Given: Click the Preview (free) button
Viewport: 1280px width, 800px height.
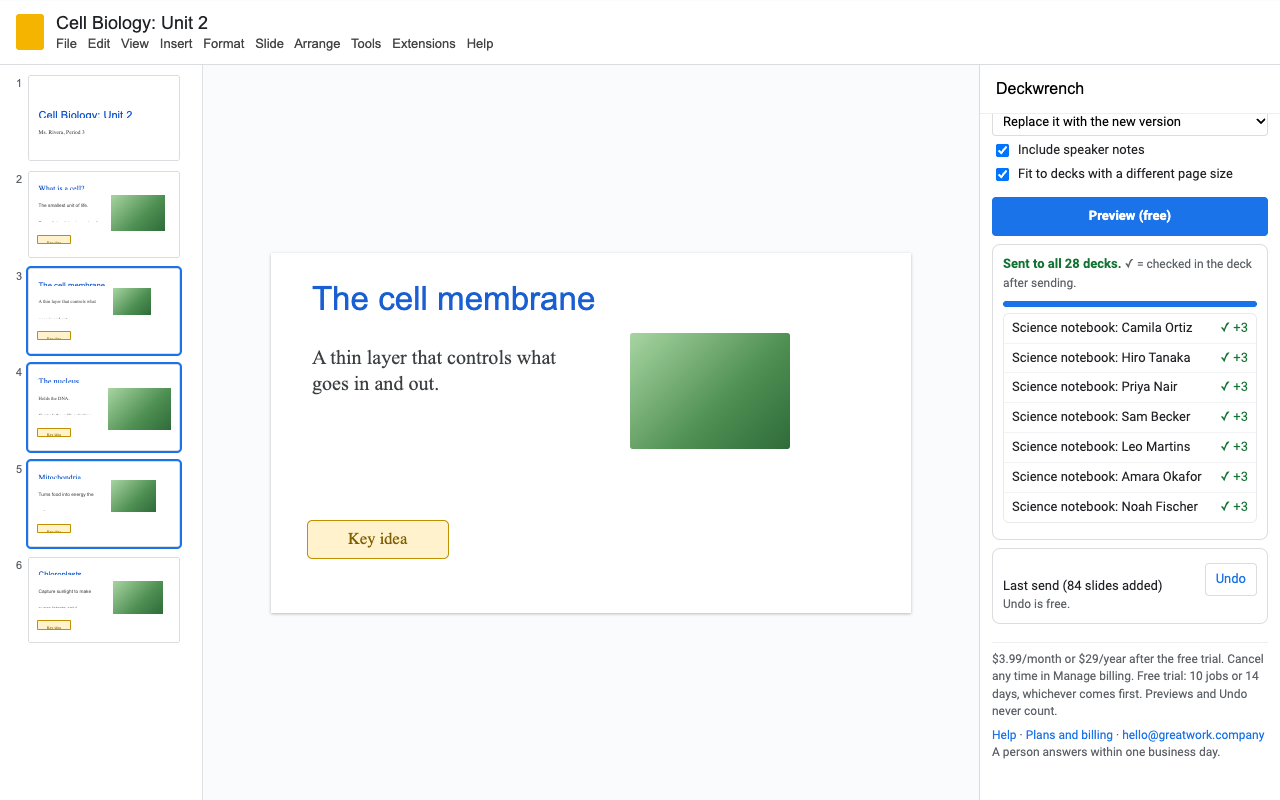Looking at the screenshot, I should point(1130,216).
